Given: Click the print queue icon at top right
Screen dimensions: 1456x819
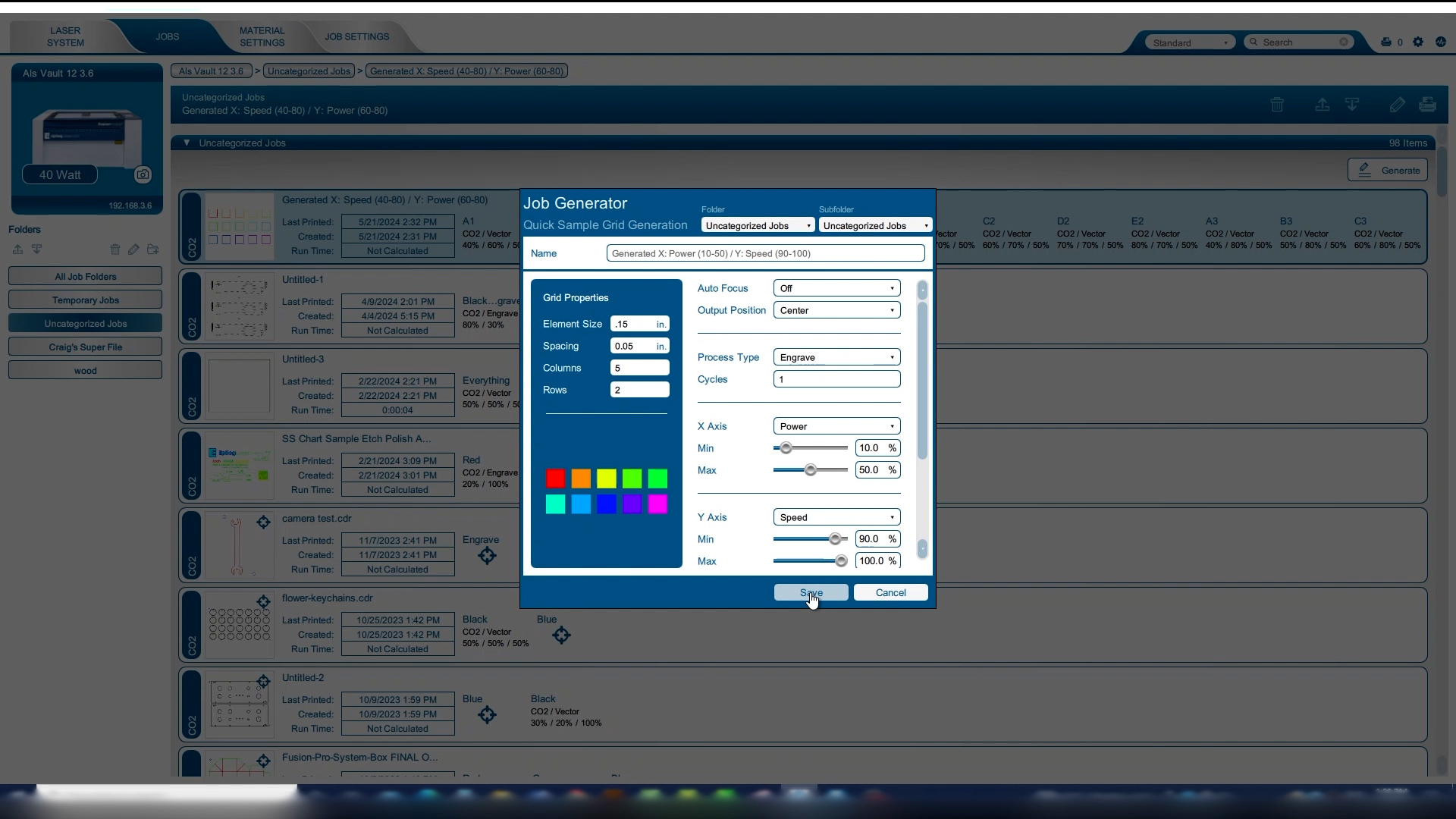Looking at the screenshot, I should pyautogui.click(x=1386, y=42).
